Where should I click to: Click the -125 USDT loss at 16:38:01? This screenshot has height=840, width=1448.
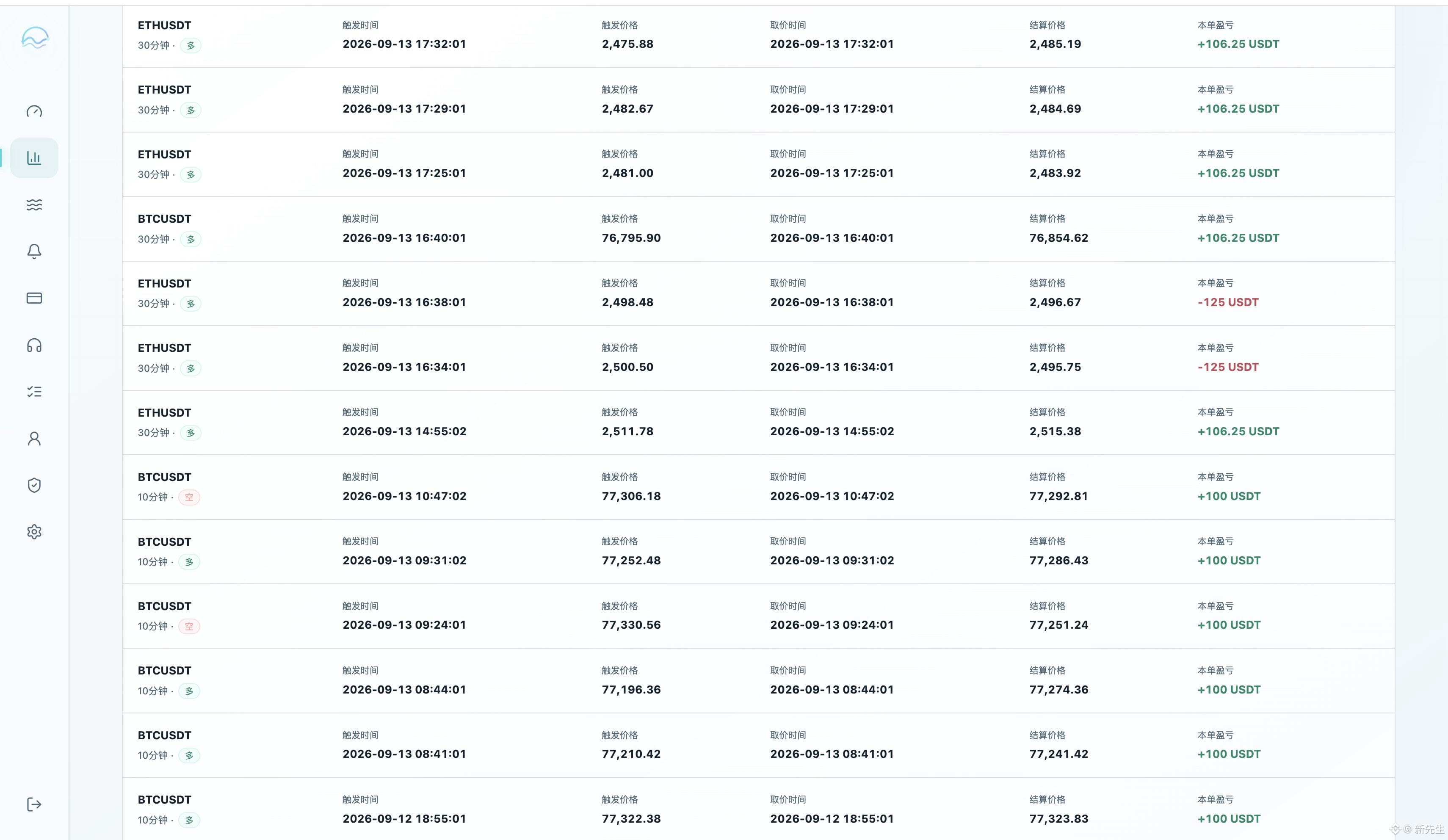1228,302
